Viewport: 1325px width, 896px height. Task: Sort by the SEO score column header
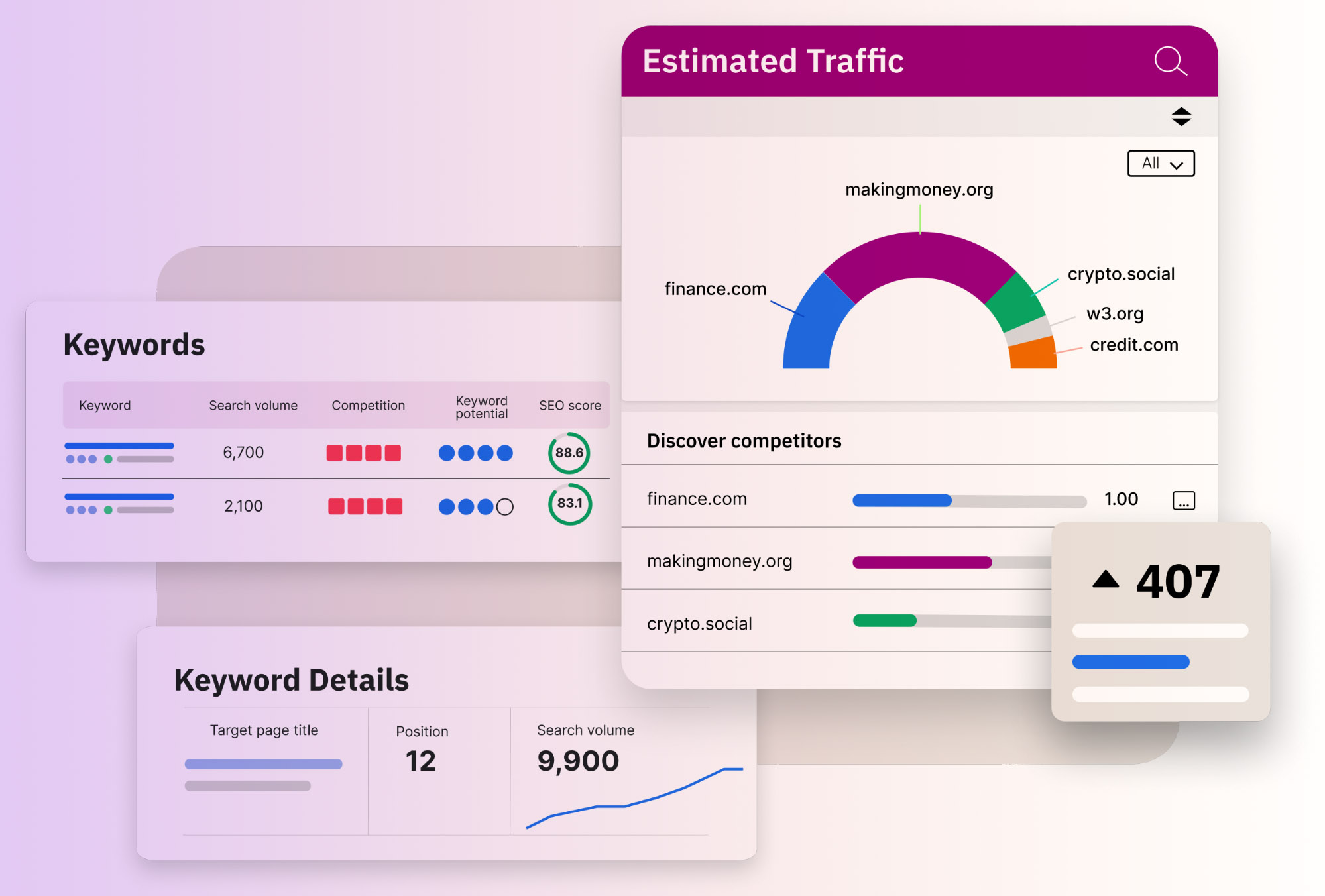(x=569, y=406)
